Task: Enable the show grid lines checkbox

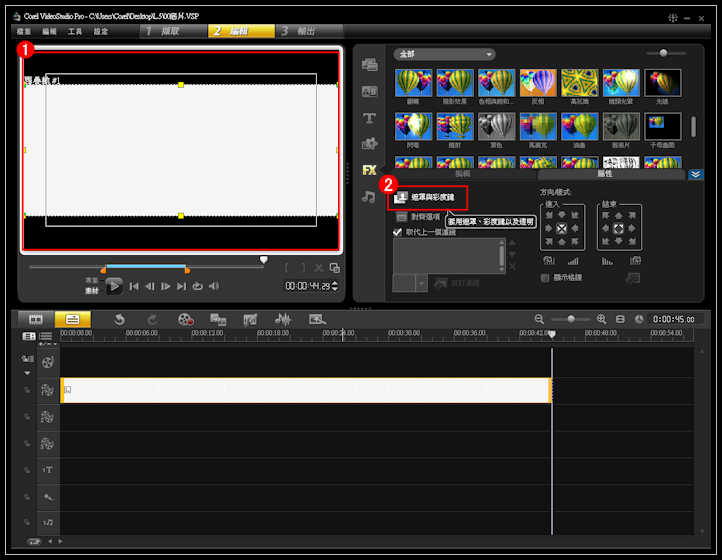Action: (x=545, y=278)
